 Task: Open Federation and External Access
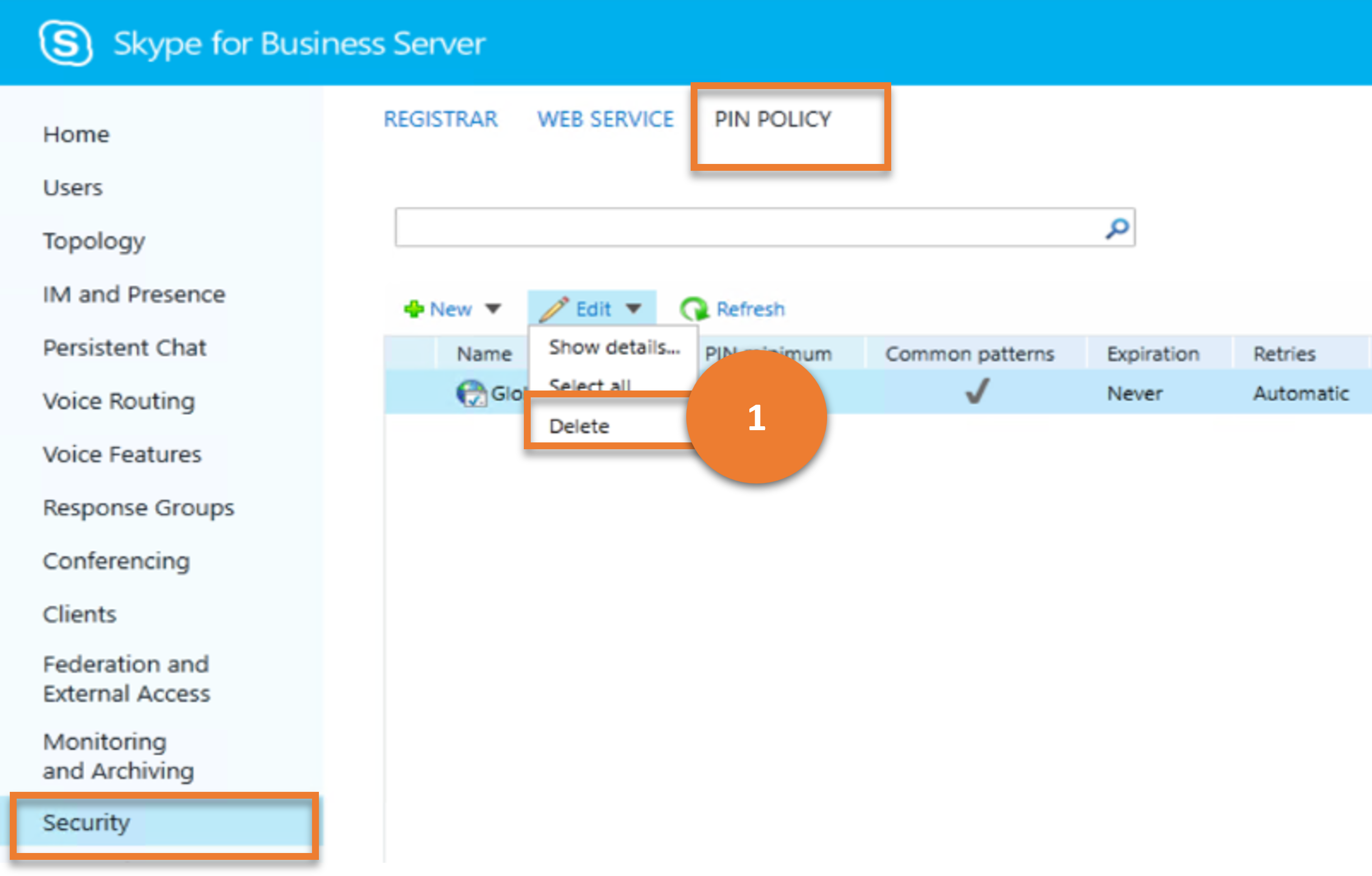coord(127,679)
